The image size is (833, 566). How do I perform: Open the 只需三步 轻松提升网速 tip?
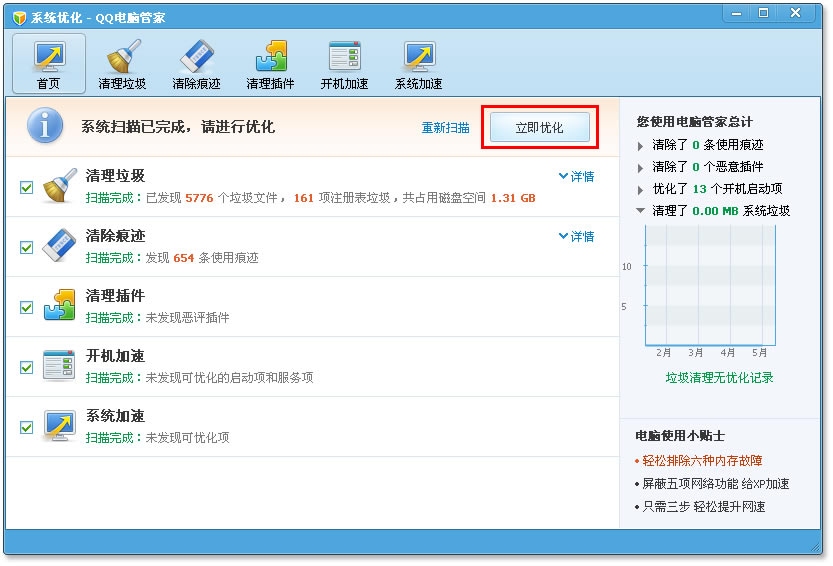tap(704, 507)
